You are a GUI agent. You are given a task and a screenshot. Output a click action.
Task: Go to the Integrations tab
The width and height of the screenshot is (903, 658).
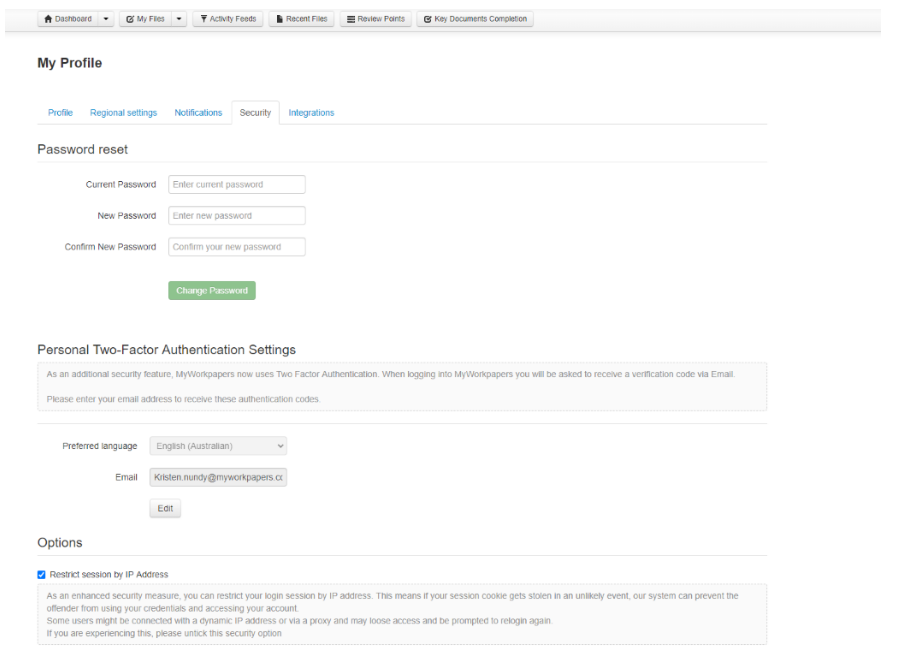pyautogui.click(x=311, y=113)
